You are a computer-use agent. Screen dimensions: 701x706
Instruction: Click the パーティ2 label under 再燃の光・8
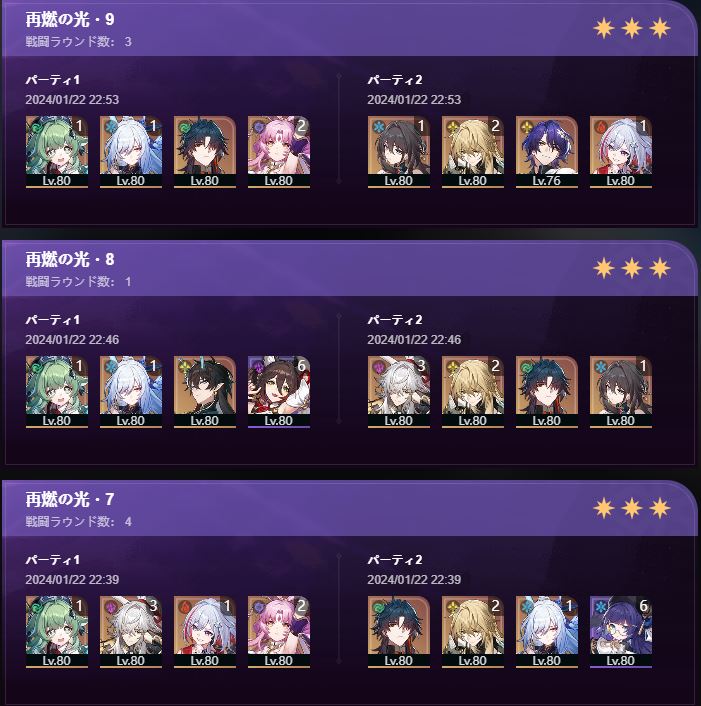click(395, 320)
